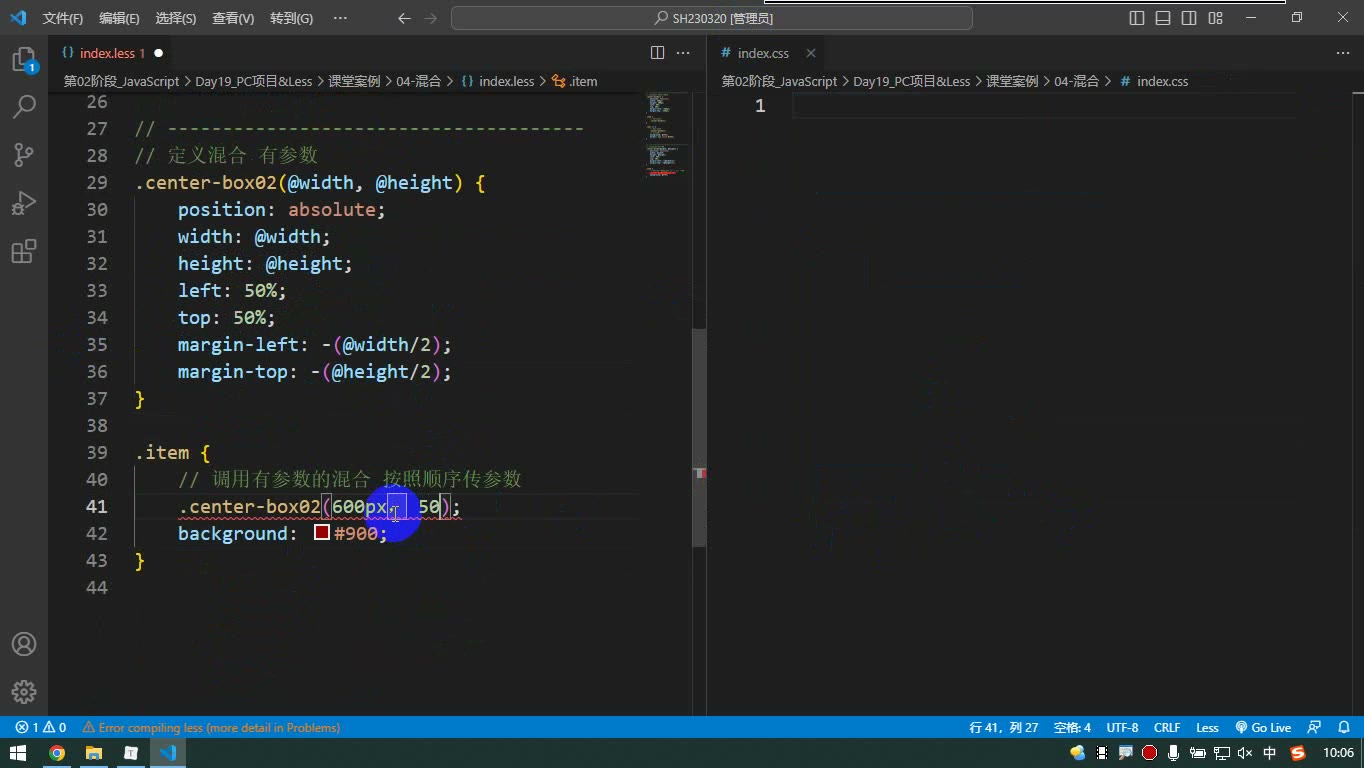The image size is (1364, 768).
Task: Toggle the secondary side bar layout
Action: [1189, 18]
